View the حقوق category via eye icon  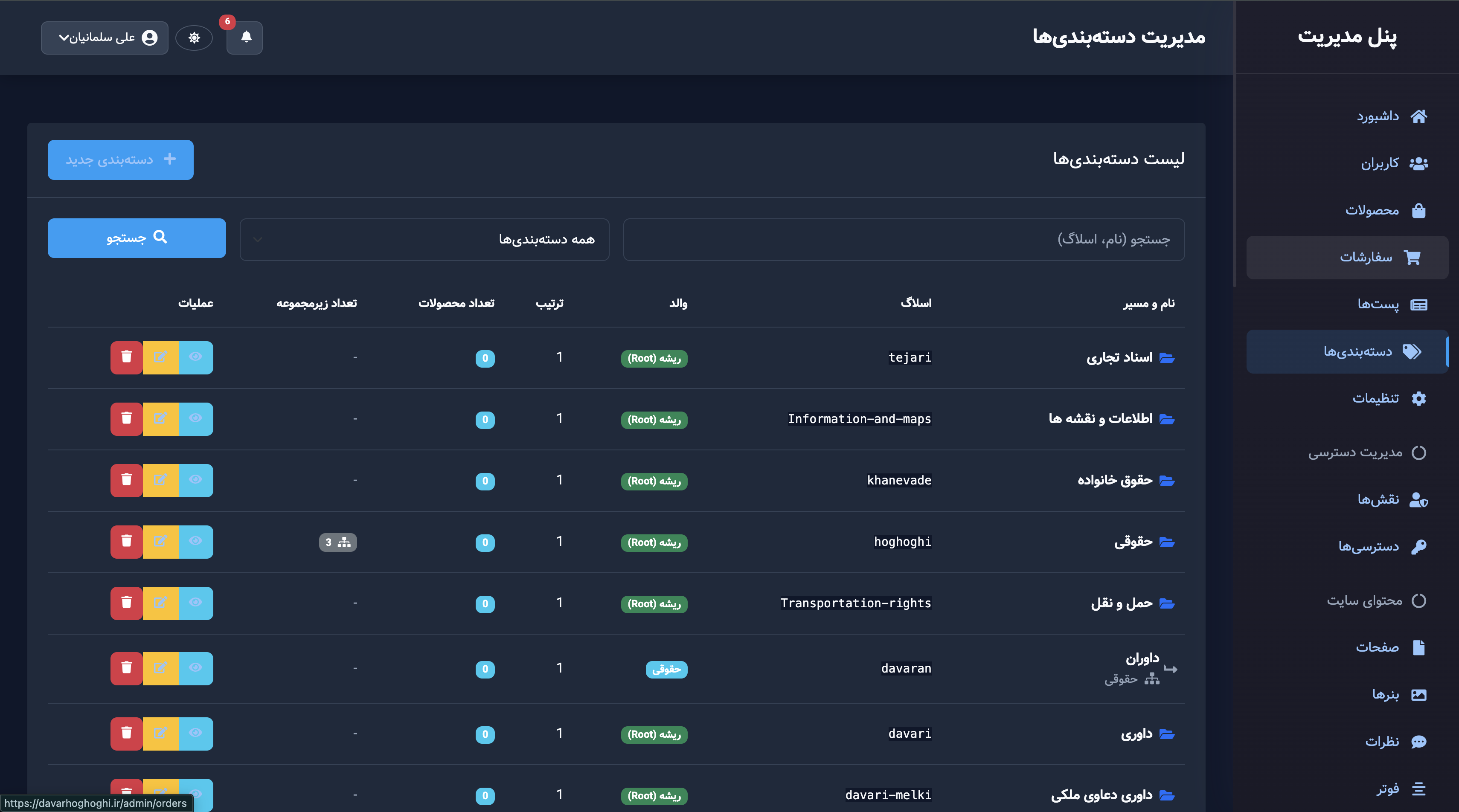(195, 541)
